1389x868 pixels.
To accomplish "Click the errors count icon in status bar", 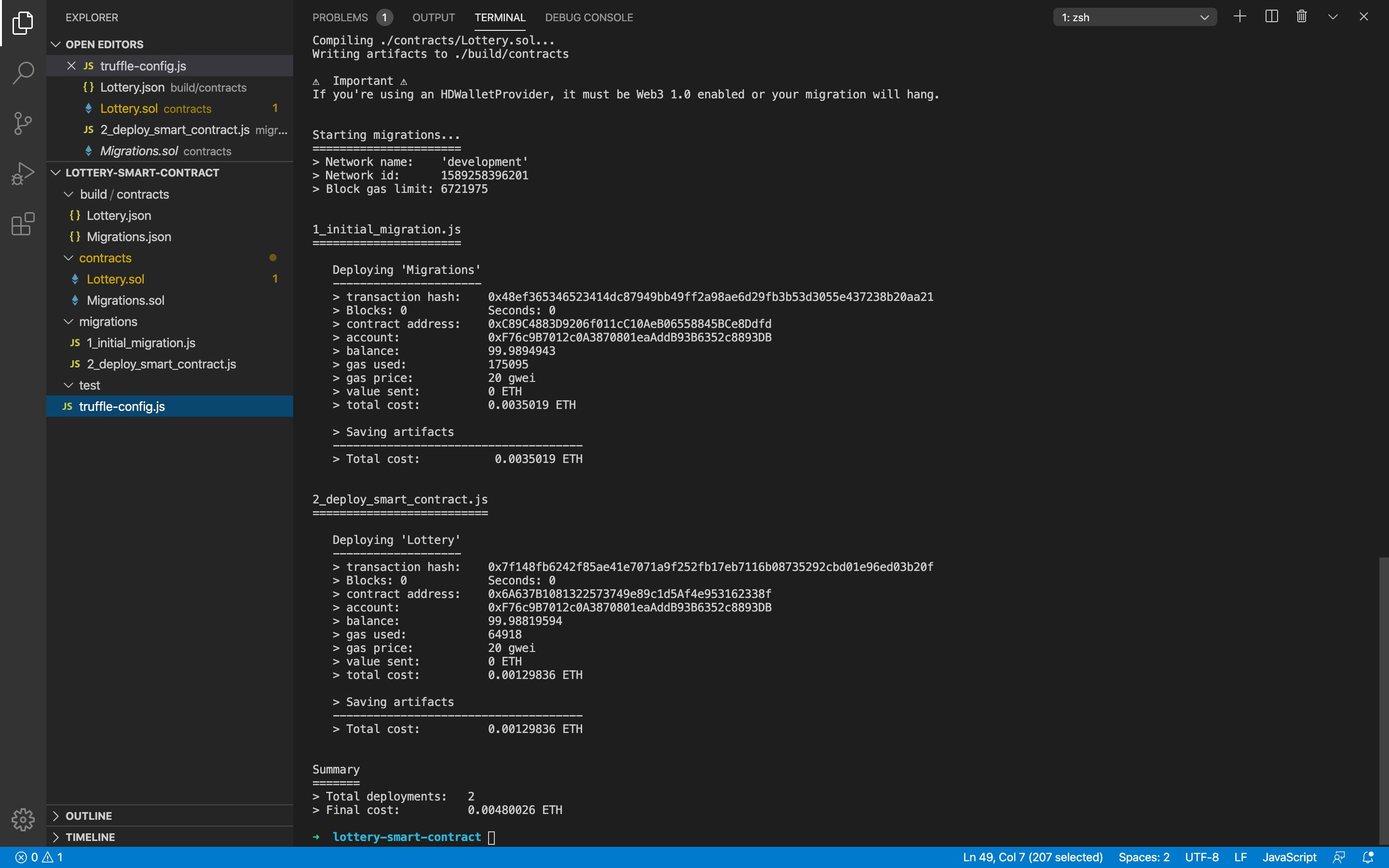I will coord(27,857).
